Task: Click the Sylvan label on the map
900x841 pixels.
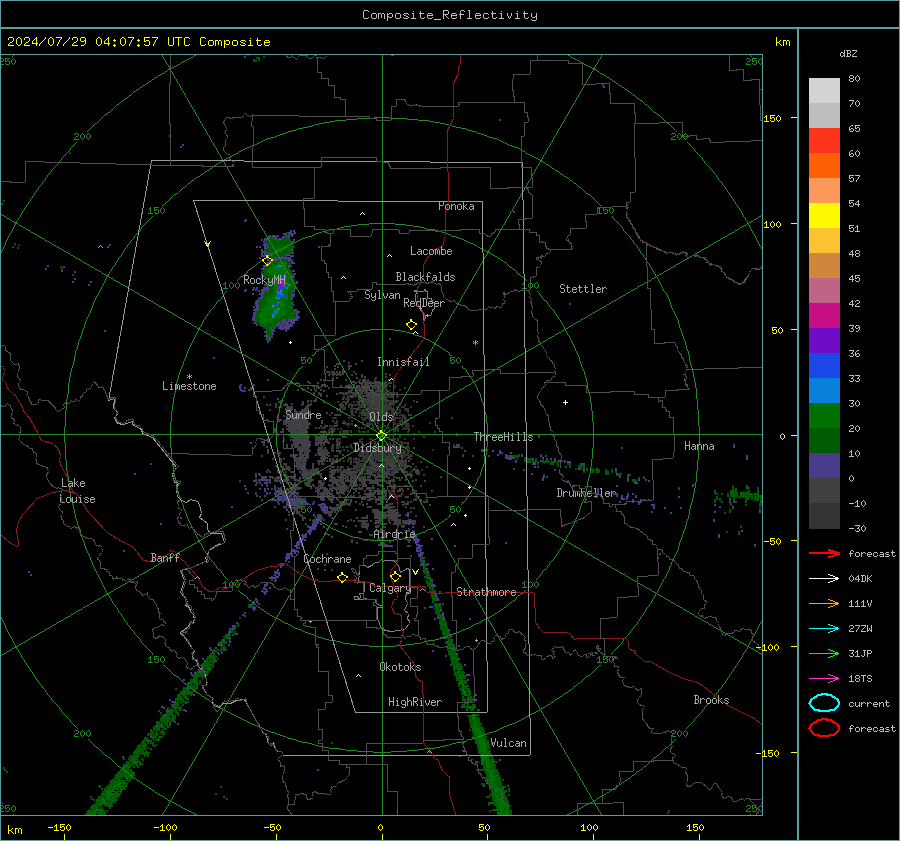Action: tap(382, 295)
